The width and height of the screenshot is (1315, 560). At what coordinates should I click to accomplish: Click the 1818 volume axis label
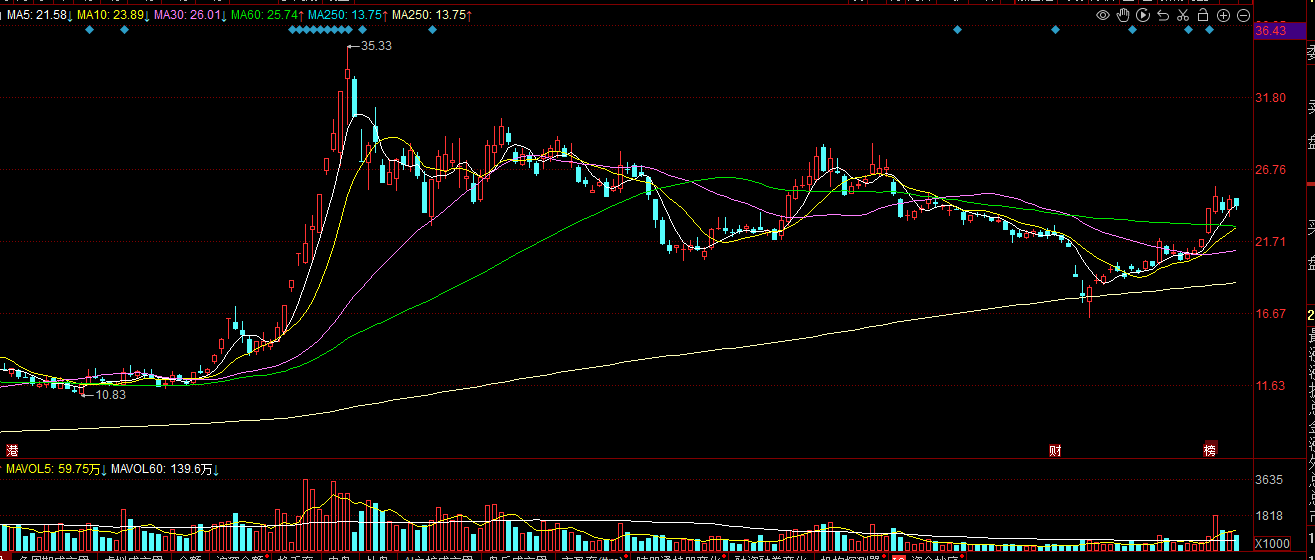(1269, 516)
